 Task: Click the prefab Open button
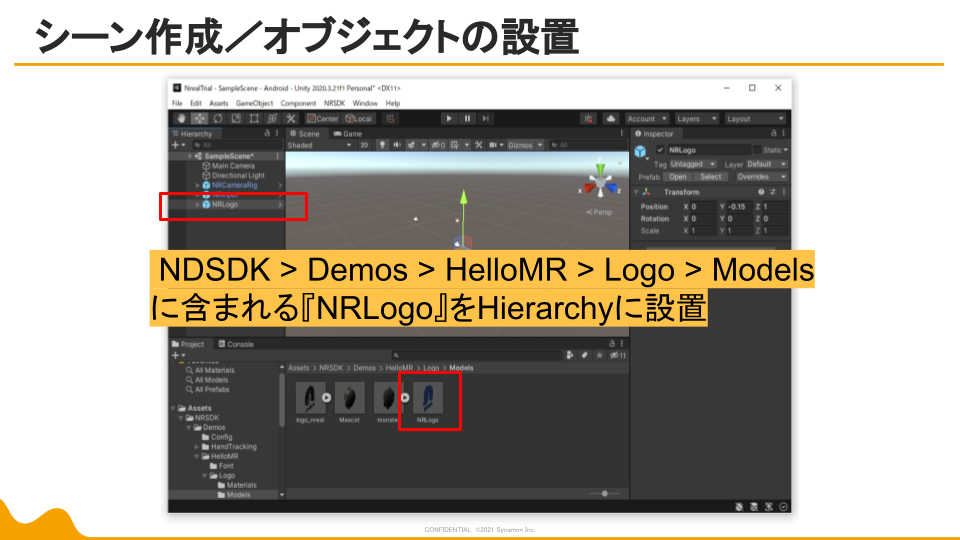click(677, 177)
